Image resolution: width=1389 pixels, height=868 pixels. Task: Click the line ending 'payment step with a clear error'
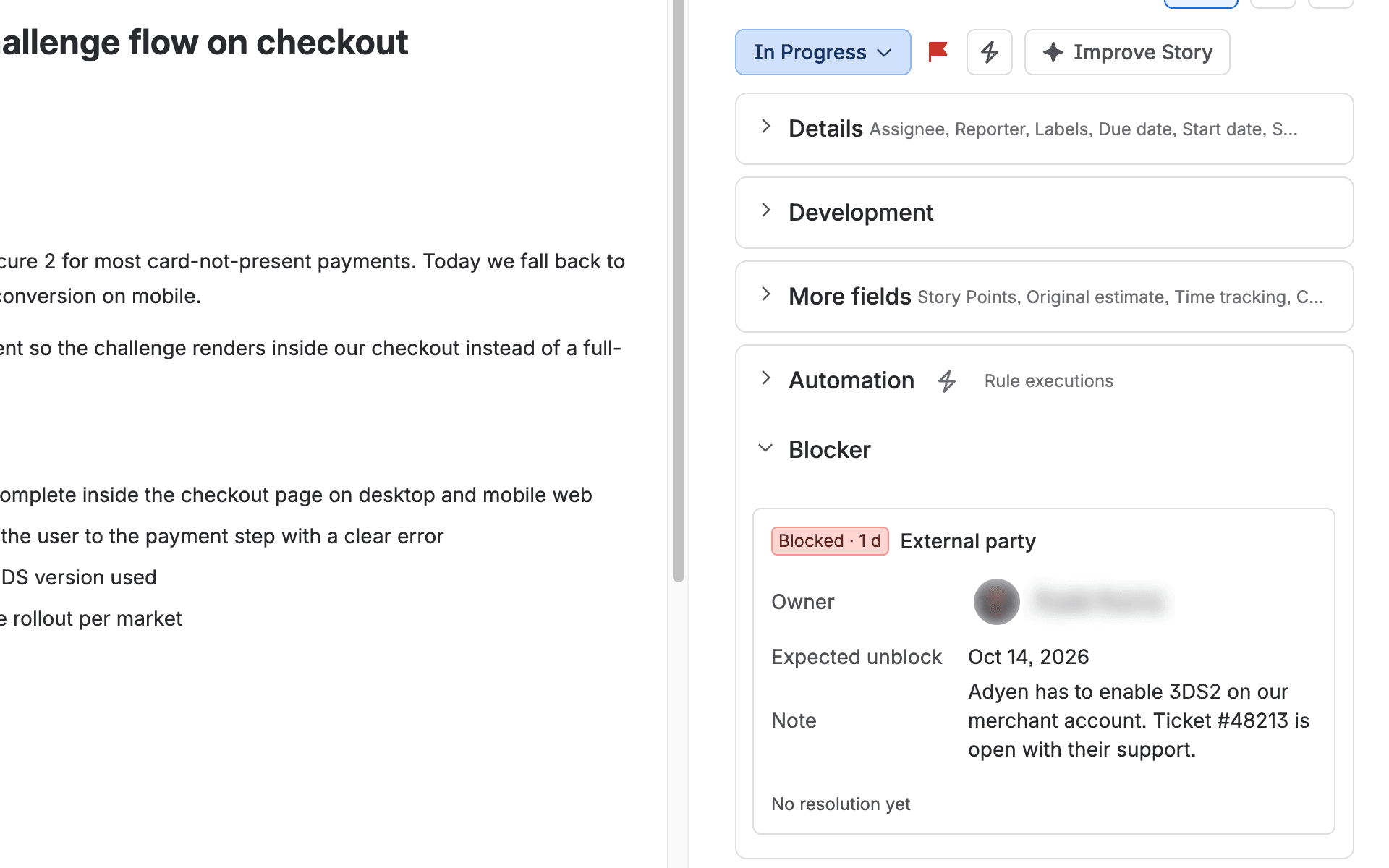pos(221,537)
